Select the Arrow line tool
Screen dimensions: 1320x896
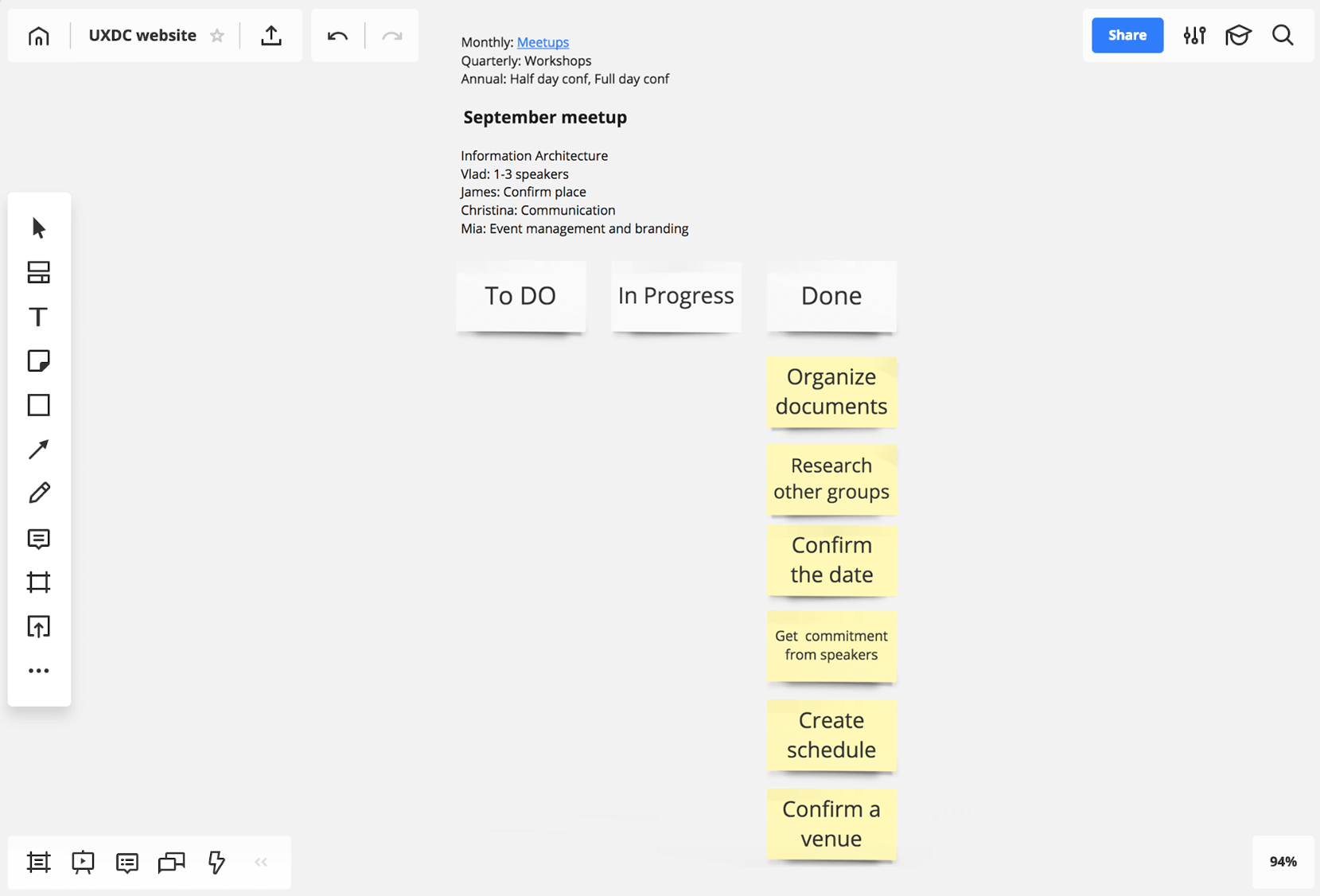(38, 449)
